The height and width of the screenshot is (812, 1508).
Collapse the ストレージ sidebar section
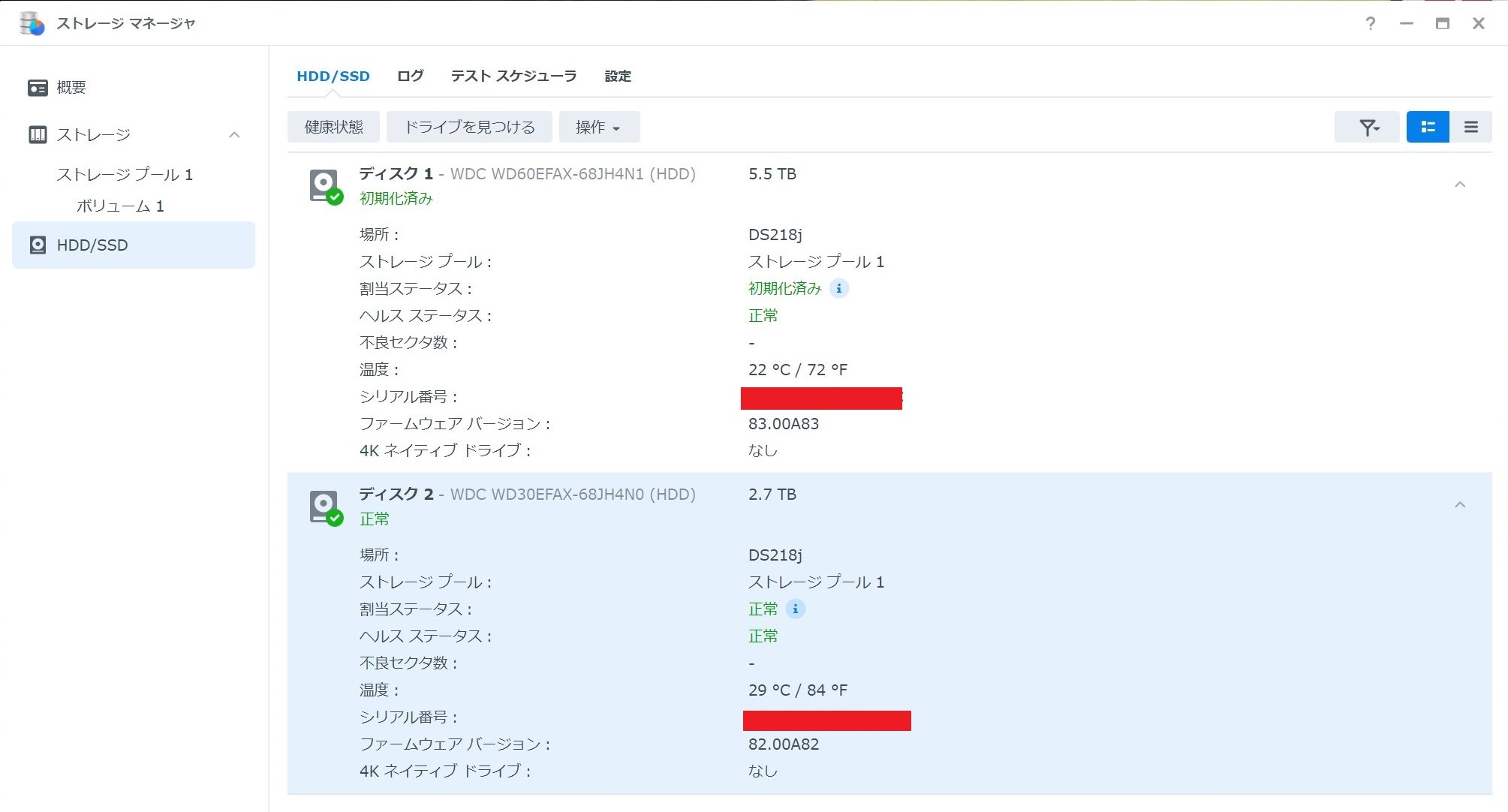[x=234, y=135]
